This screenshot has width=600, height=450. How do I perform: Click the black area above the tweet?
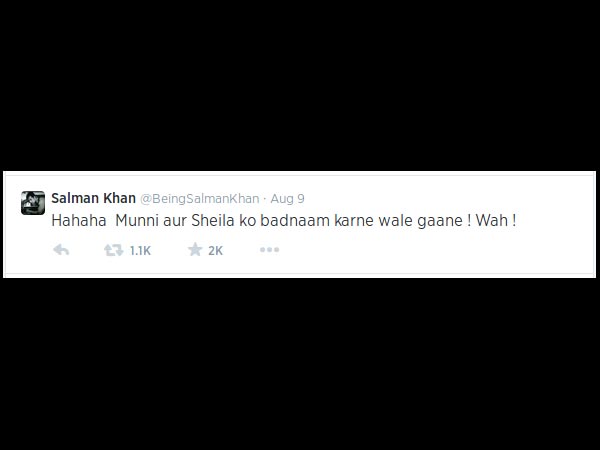point(300,84)
